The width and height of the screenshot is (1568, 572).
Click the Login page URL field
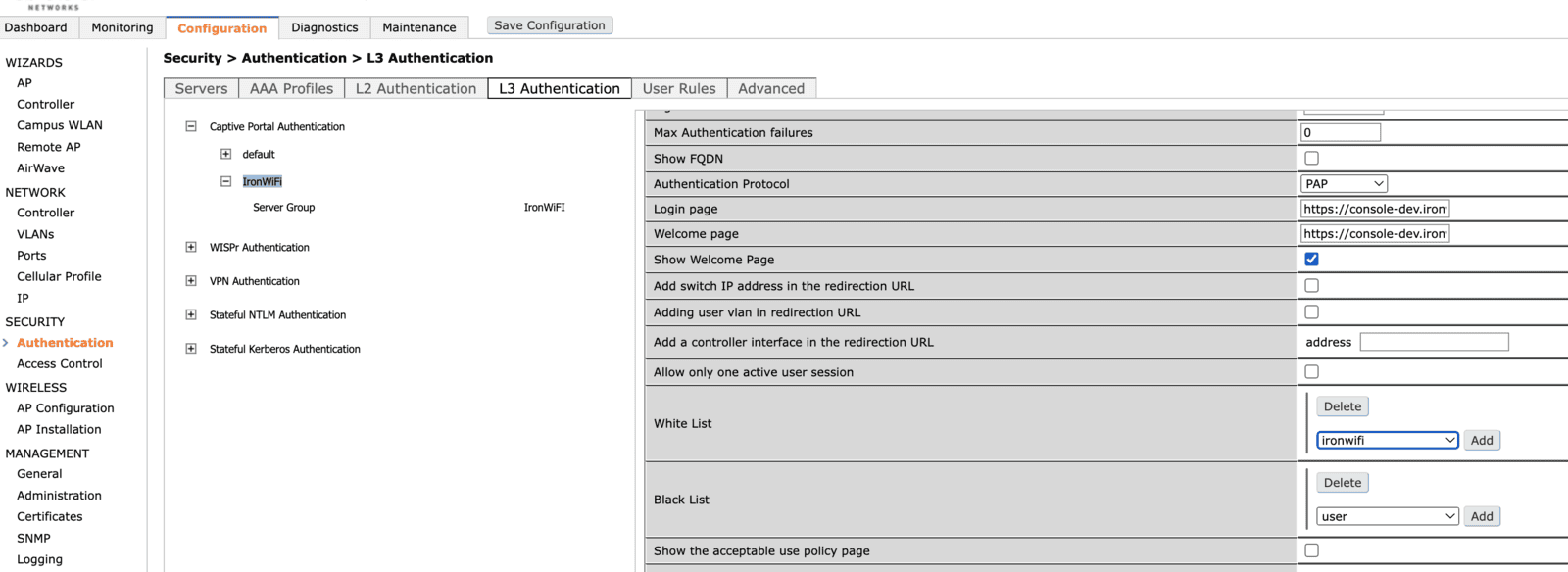tap(1375, 209)
